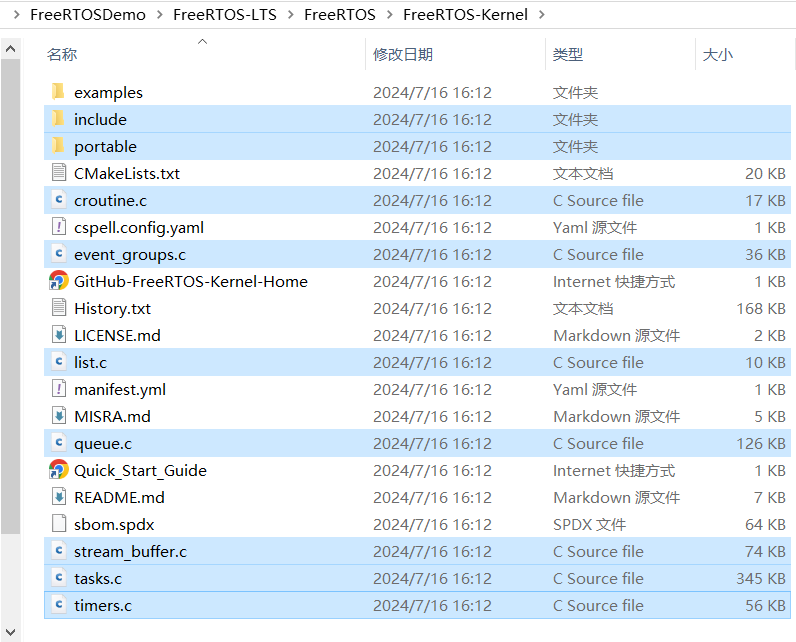Image resolution: width=796 pixels, height=642 pixels.
Task: Select timers.c file name
Action: (103, 605)
